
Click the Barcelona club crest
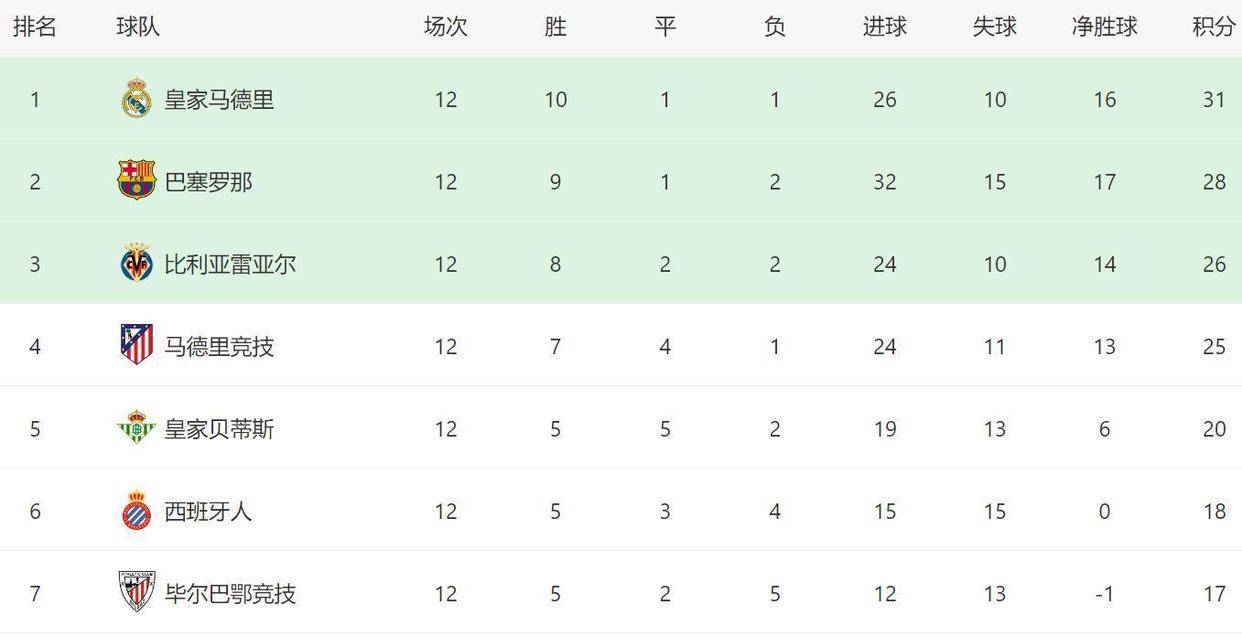coord(136,181)
